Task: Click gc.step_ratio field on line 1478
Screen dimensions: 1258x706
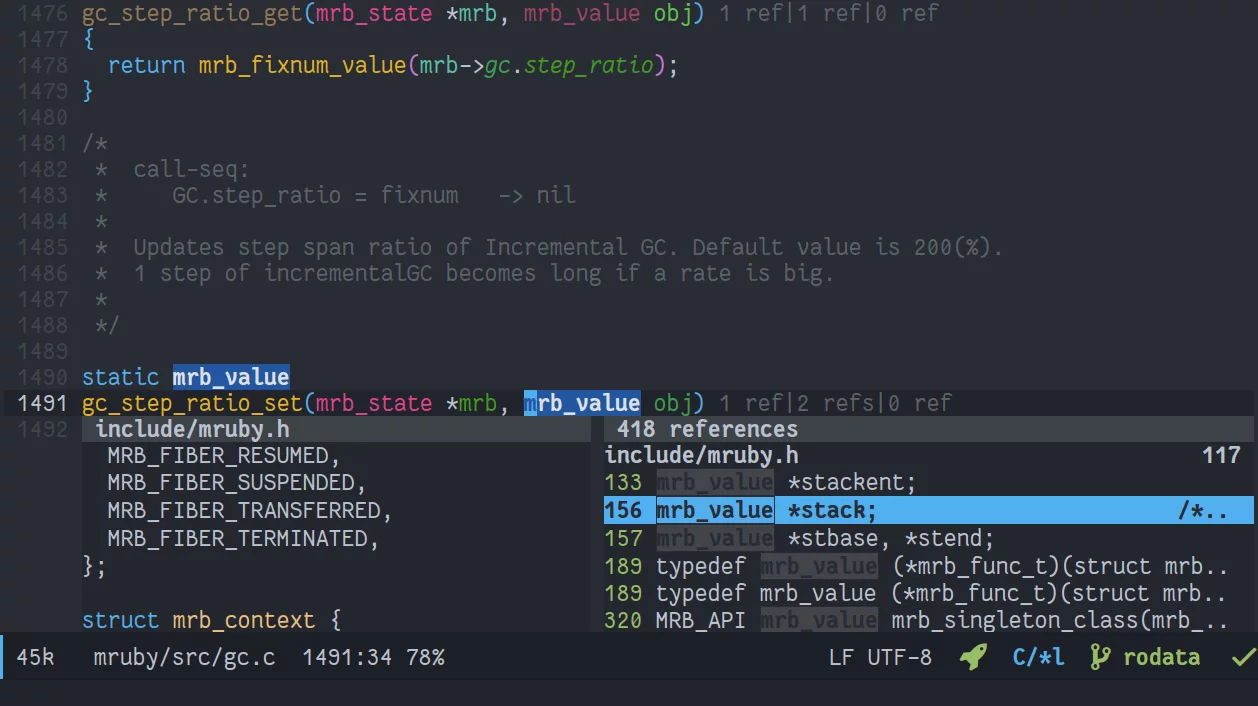Action: [x=569, y=65]
